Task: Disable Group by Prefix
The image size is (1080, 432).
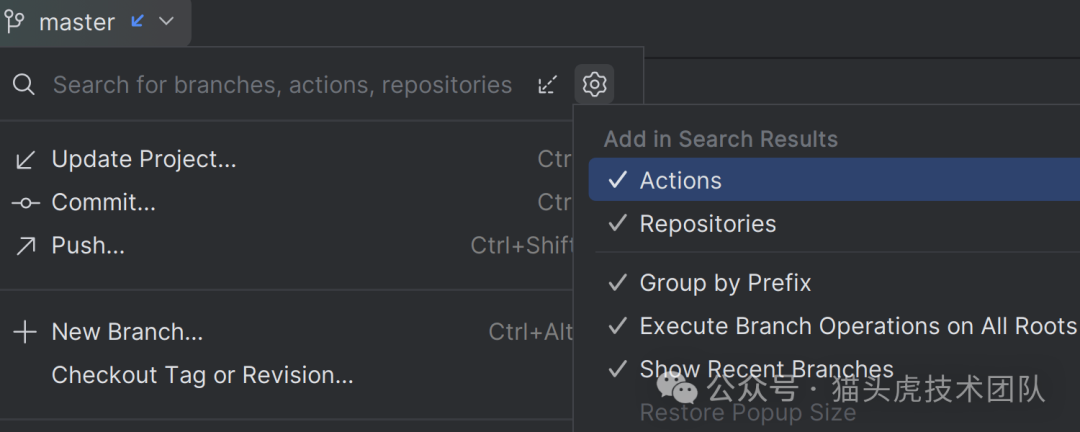Action: click(725, 283)
